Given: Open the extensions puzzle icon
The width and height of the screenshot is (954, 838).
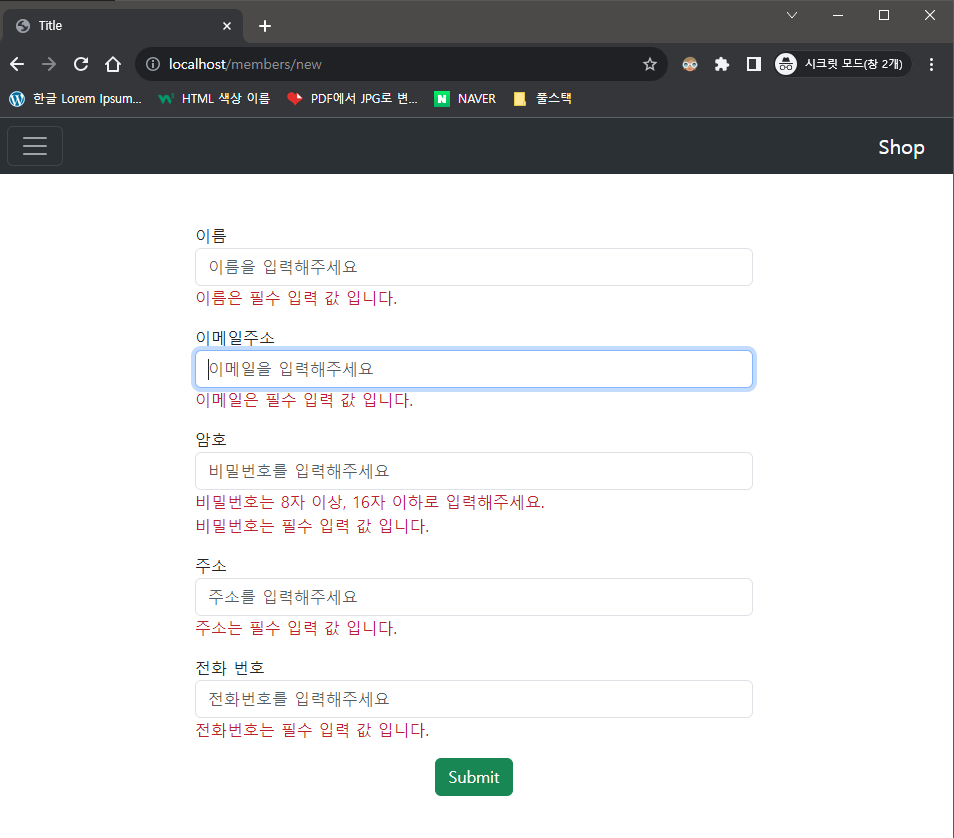Looking at the screenshot, I should [722, 64].
